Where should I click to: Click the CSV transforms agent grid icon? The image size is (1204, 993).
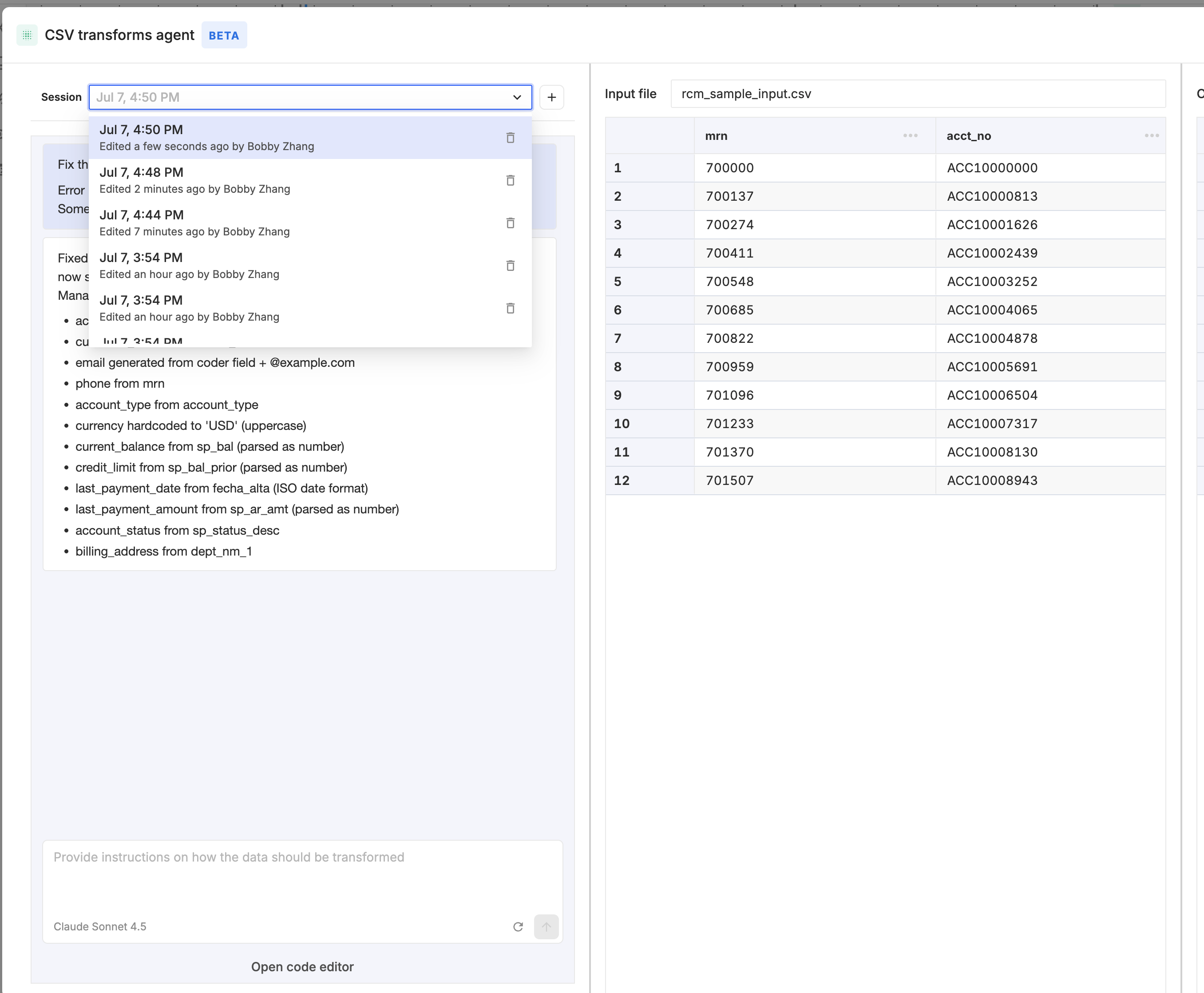tap(27, 35)
